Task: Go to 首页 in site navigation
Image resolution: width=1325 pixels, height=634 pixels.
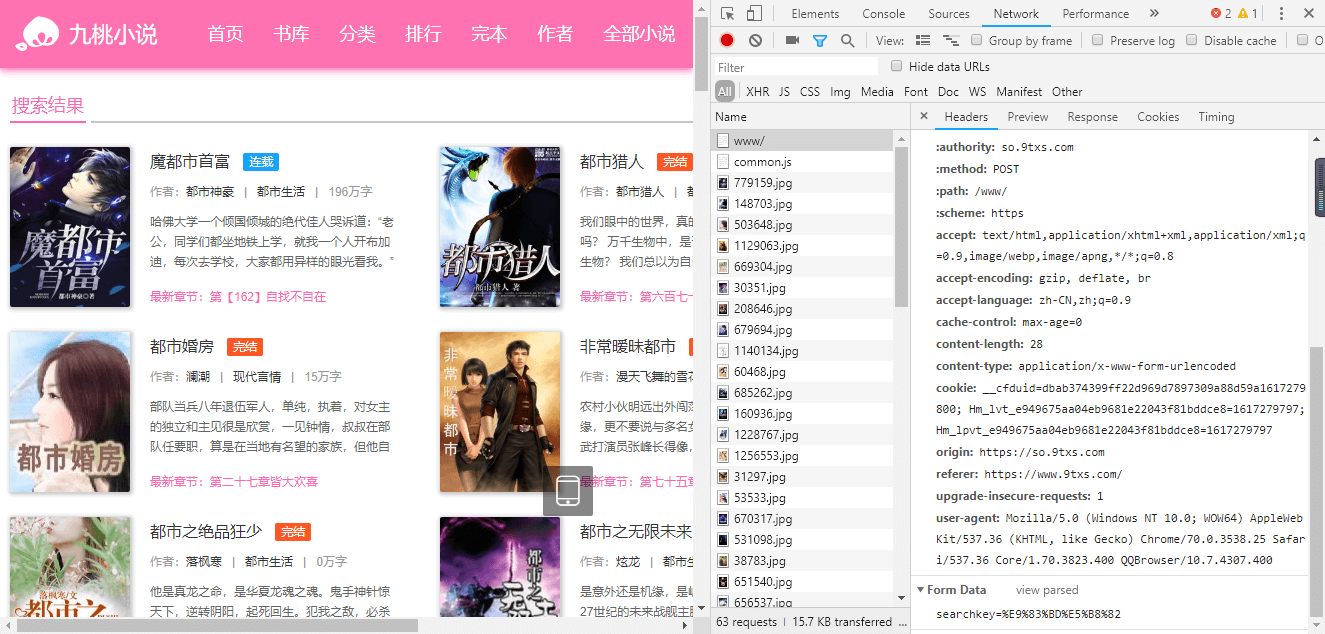Action: (x=226, y=34)
